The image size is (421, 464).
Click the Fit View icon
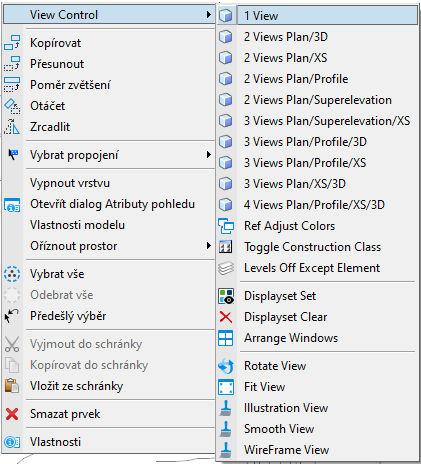coord(226,387)
